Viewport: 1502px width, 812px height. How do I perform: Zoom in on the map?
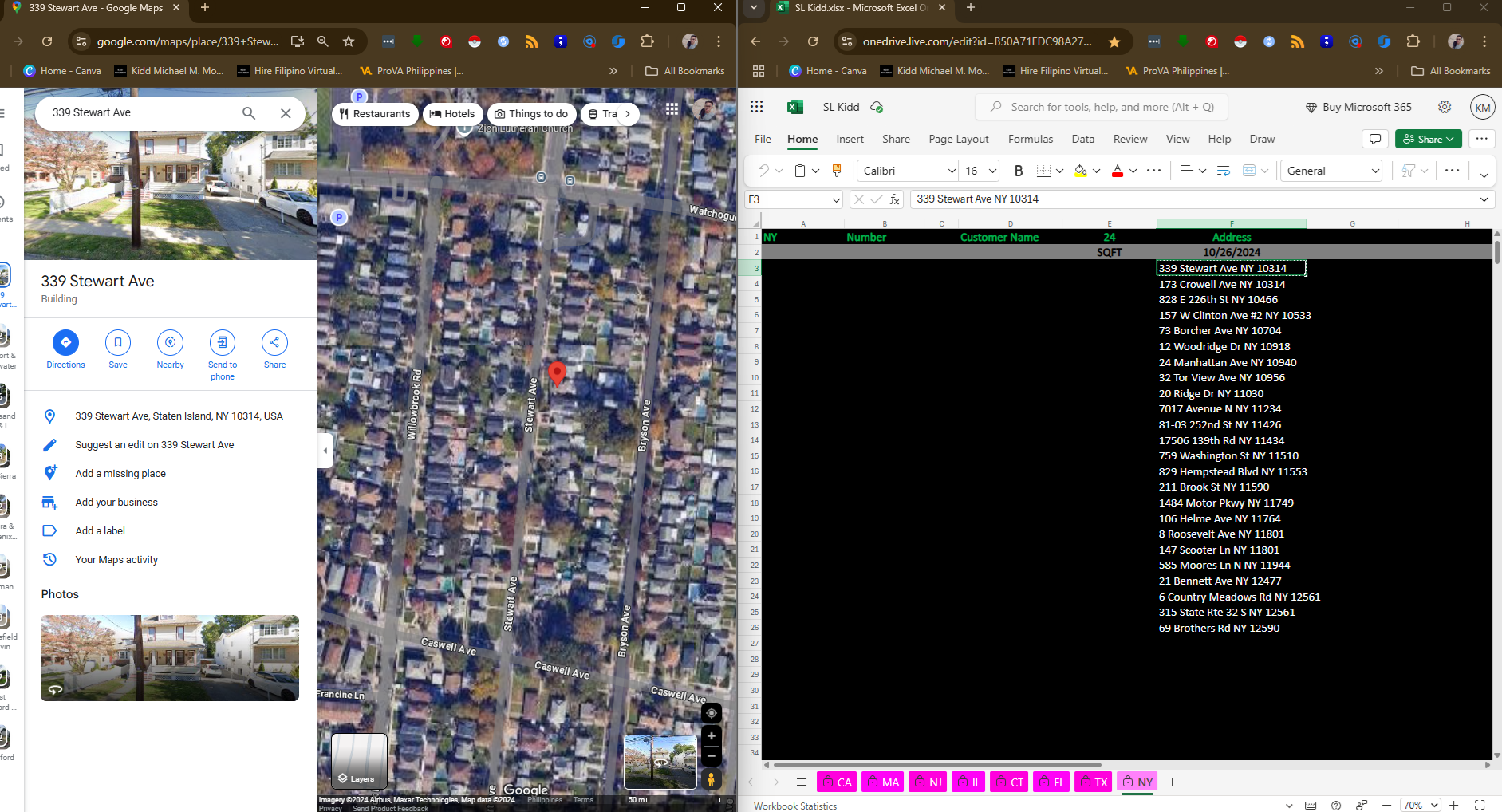tap(712, 735)
